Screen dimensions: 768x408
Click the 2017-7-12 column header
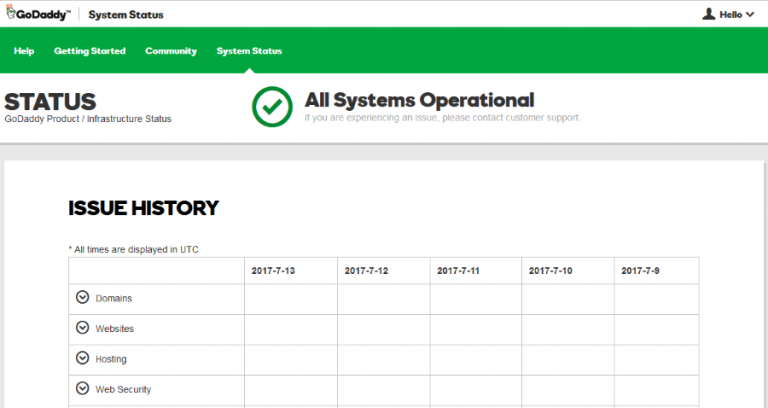pyautogui.click(x=366, y=271)
